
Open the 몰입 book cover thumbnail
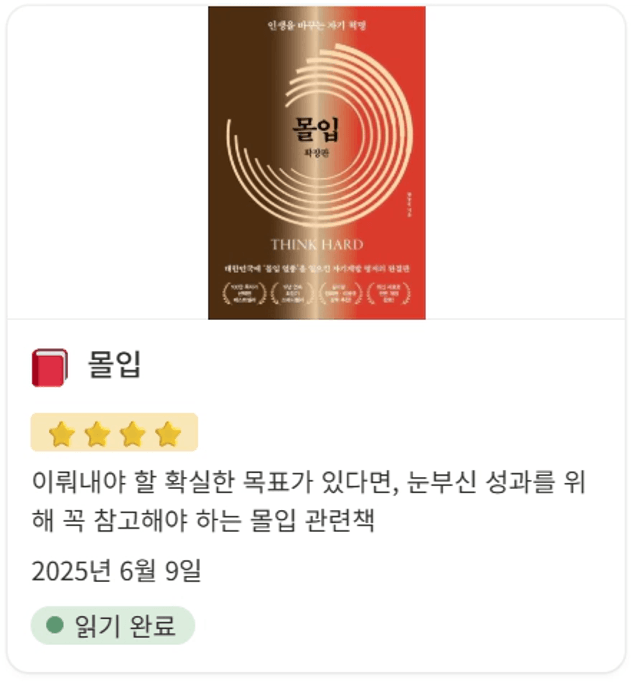point(317,163)
